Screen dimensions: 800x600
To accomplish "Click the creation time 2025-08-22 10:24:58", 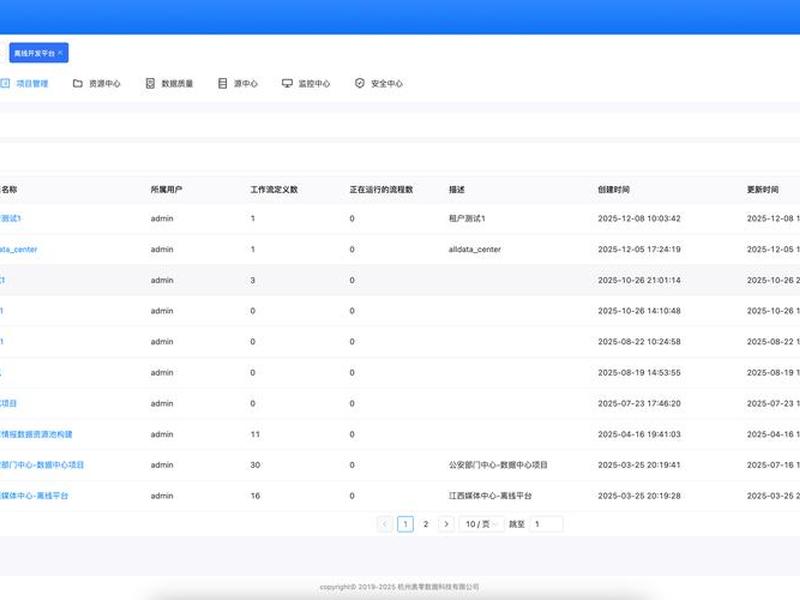I will click(x=639, y=342).
